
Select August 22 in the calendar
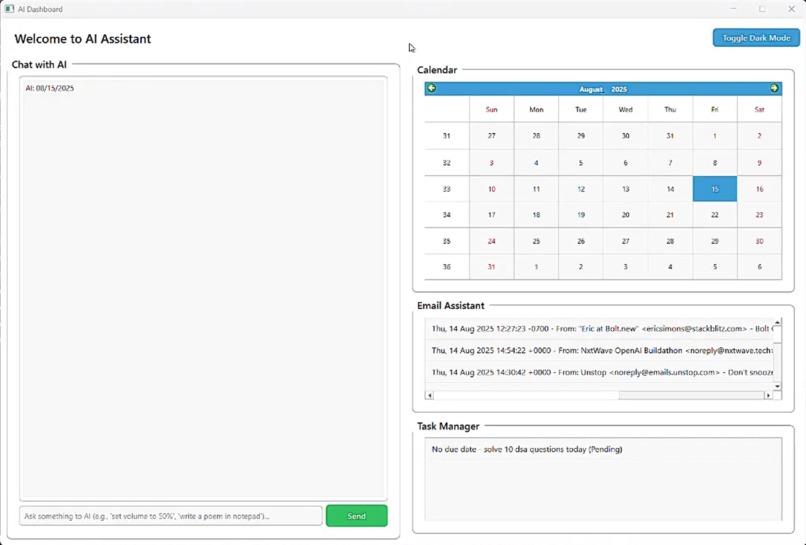click(715, 214)
